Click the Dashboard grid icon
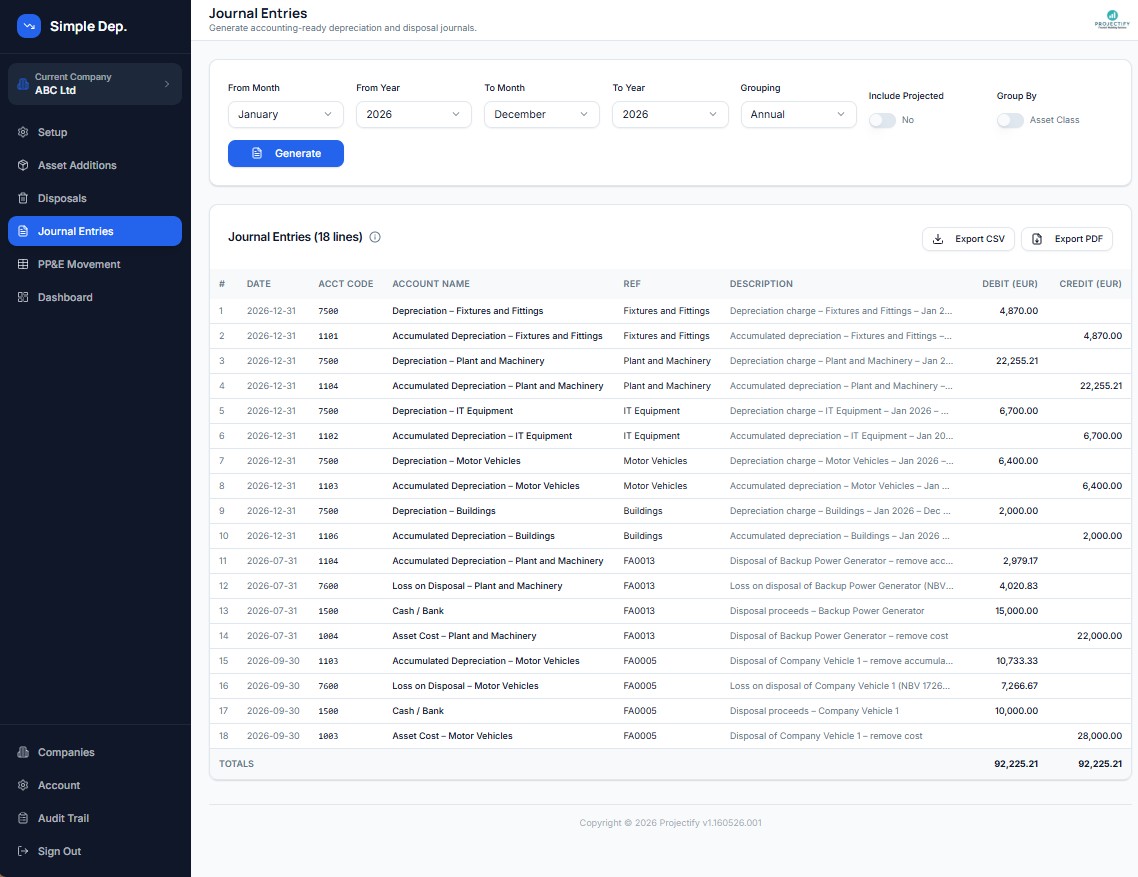The width and height of the screenshot is (1138, 877). click(x=23, y=297)
